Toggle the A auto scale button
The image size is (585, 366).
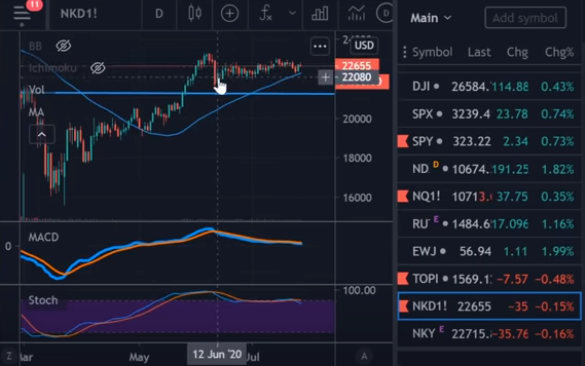click(364, 356)
